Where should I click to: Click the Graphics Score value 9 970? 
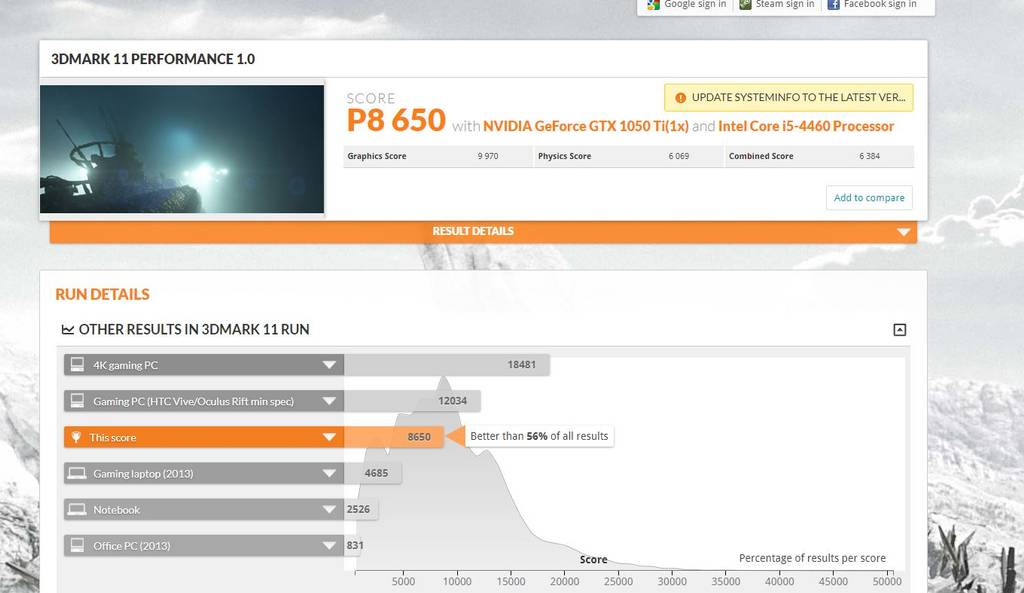click(488, 156)
